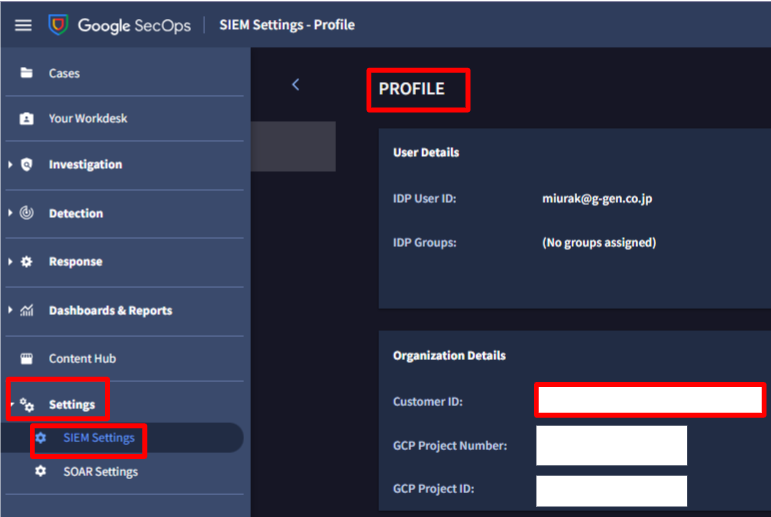
Task: Click the Detection radar icon
Action: pos(27,213)
